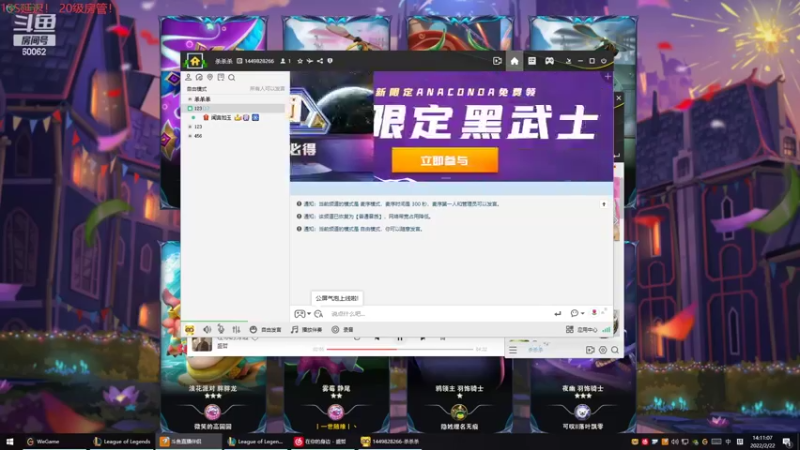Open the video playback icon in title bar
Screen dimensions: 800x450
click(x=497, y=61)
